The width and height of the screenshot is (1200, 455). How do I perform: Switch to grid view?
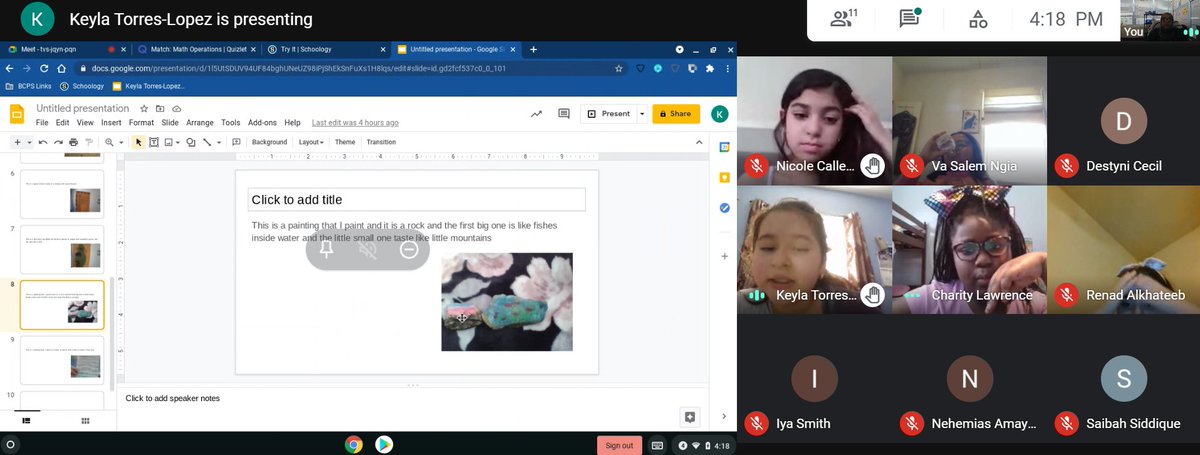(x=85, y=421)
